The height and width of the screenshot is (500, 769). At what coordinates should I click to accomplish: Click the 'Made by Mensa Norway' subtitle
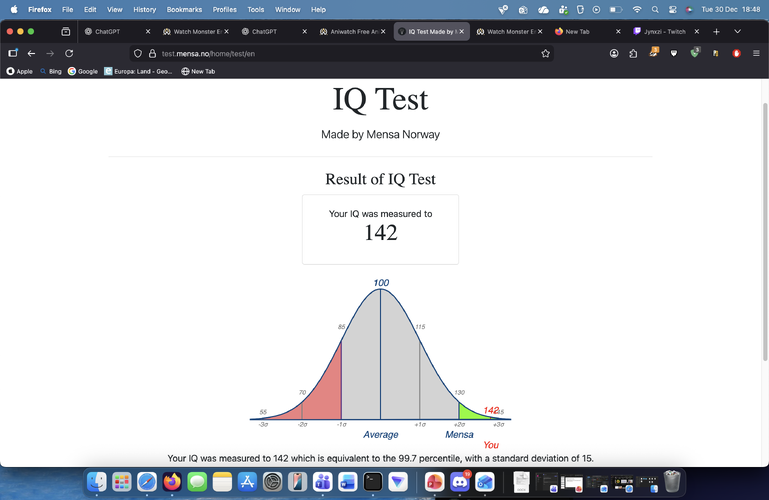(381, 134)
